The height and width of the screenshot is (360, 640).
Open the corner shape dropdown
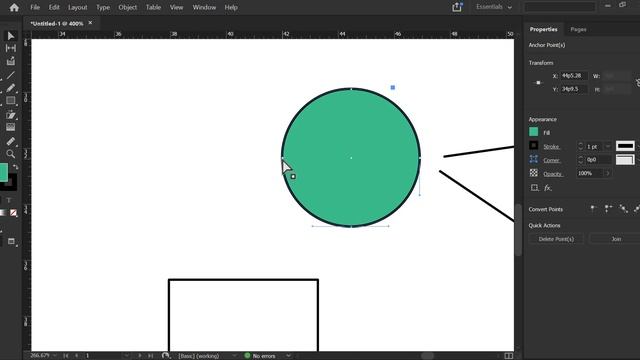click(x=625, y=160)
